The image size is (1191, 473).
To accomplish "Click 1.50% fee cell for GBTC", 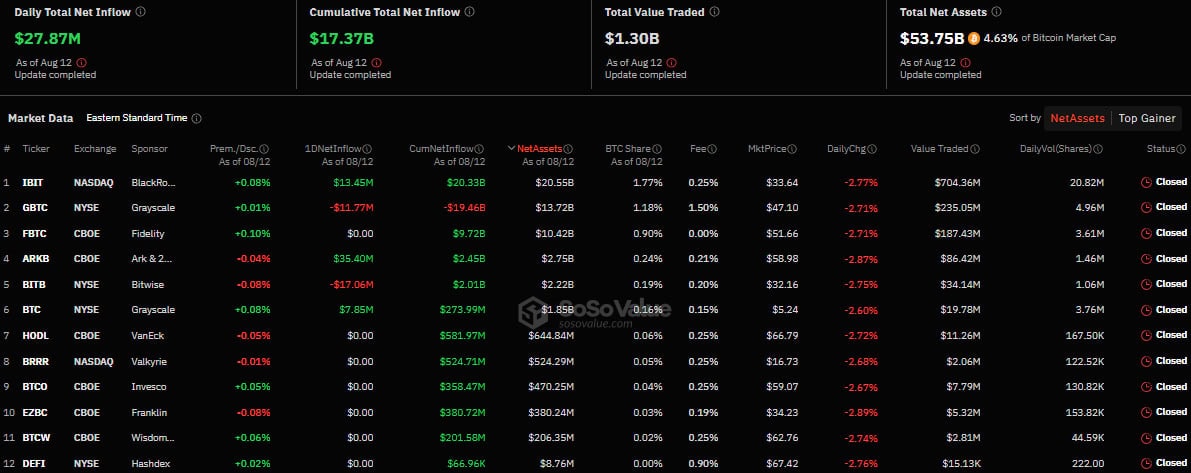I will point(703,208).
